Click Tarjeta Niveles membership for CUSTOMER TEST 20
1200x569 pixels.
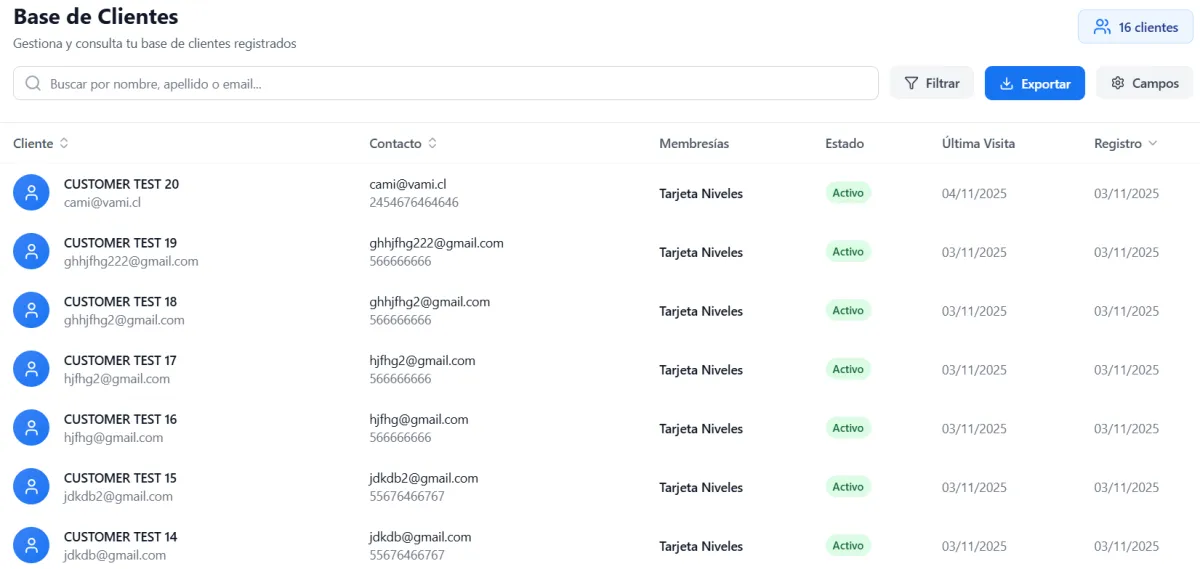coord(701,194)
